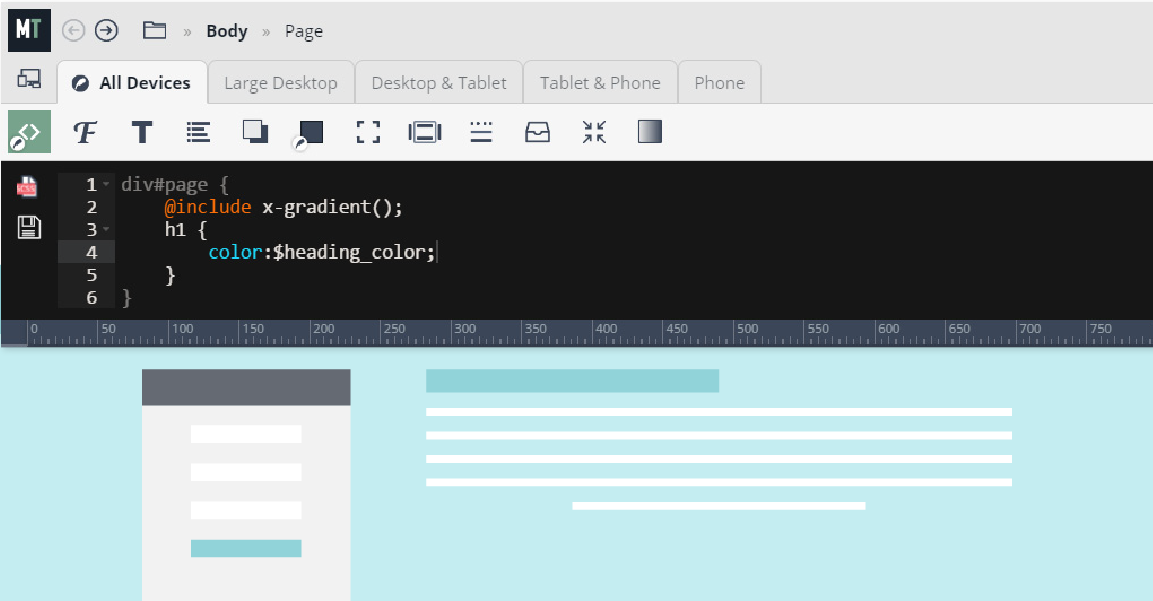Click ruler mark 500
Screen dimensions: 1153x601
click(748, 329)
